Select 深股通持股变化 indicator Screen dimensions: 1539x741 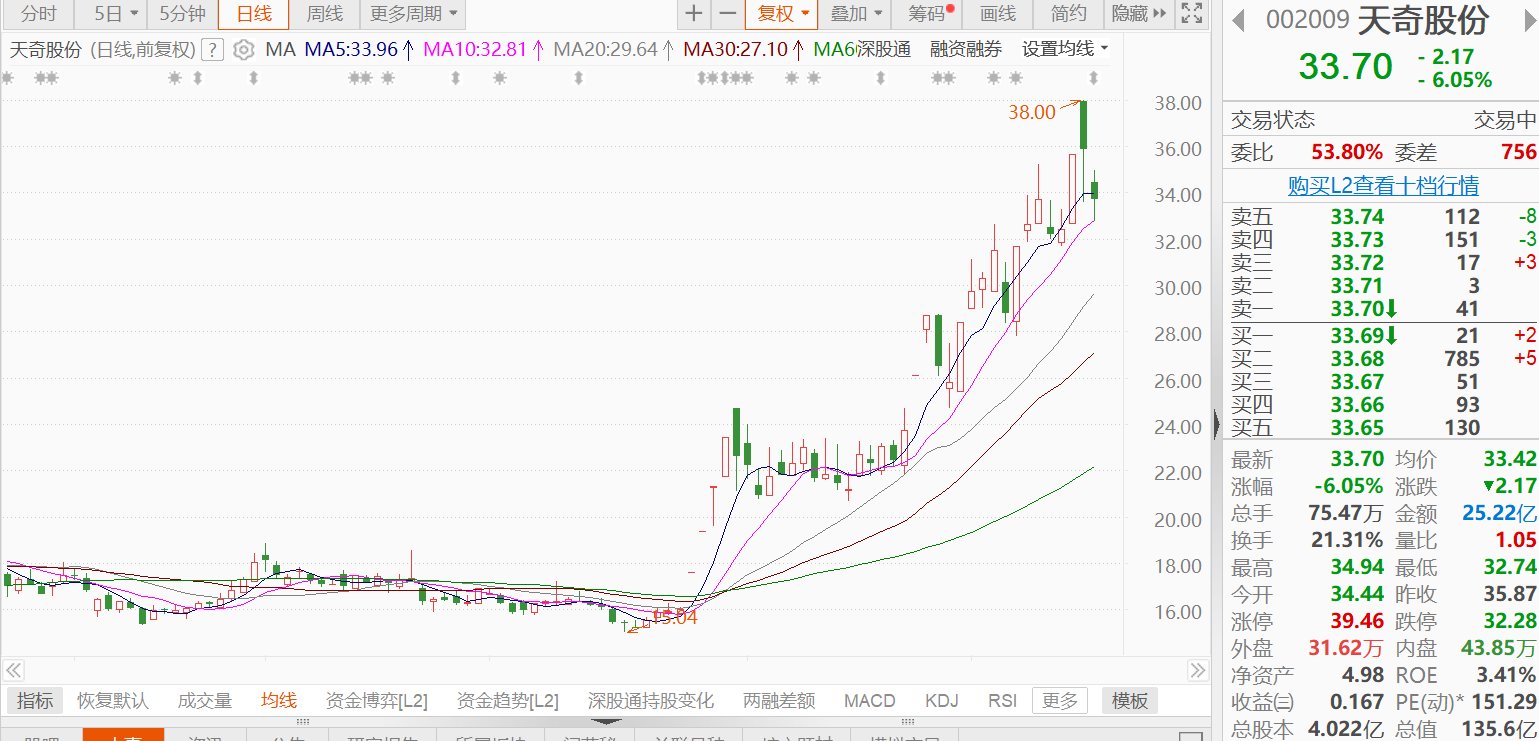coord(650,700)
